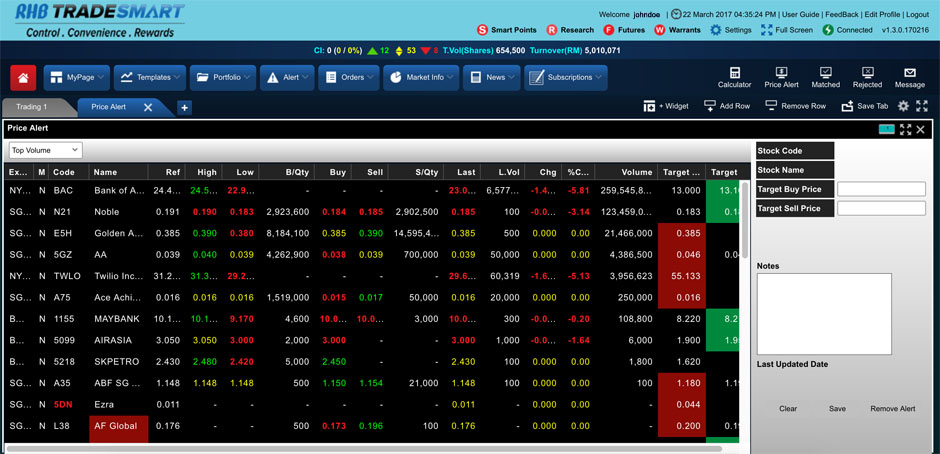
Task: Click the vertical scrollbar of the stock table
Action: pyautogui.click(x=745, y=221)
